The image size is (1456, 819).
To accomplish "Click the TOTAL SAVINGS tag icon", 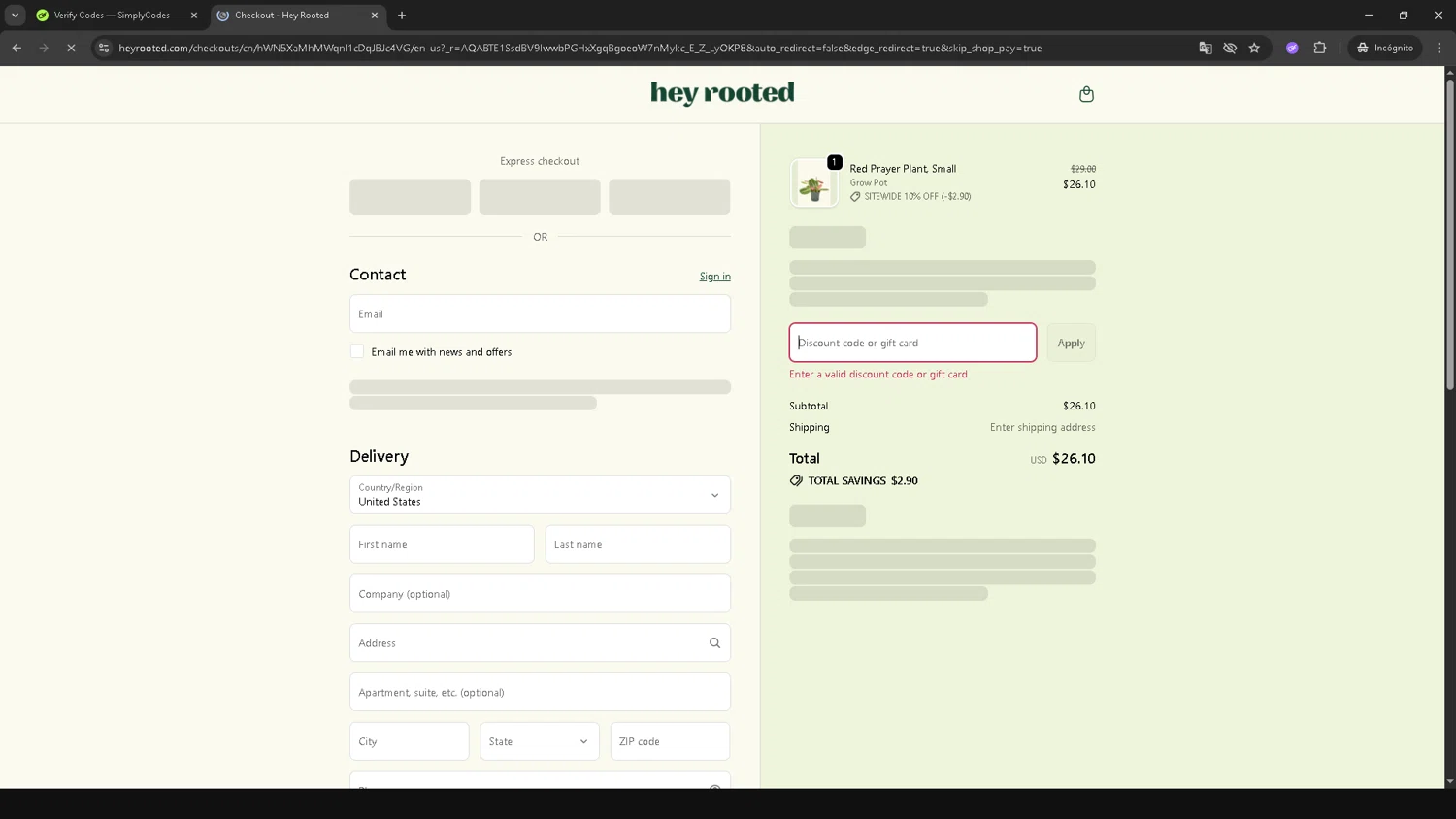I will [796, 480].
